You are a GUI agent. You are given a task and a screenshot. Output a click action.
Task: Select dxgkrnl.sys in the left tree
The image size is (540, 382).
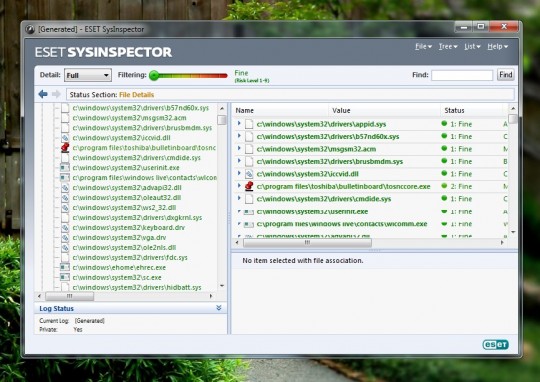pos(137,218)
